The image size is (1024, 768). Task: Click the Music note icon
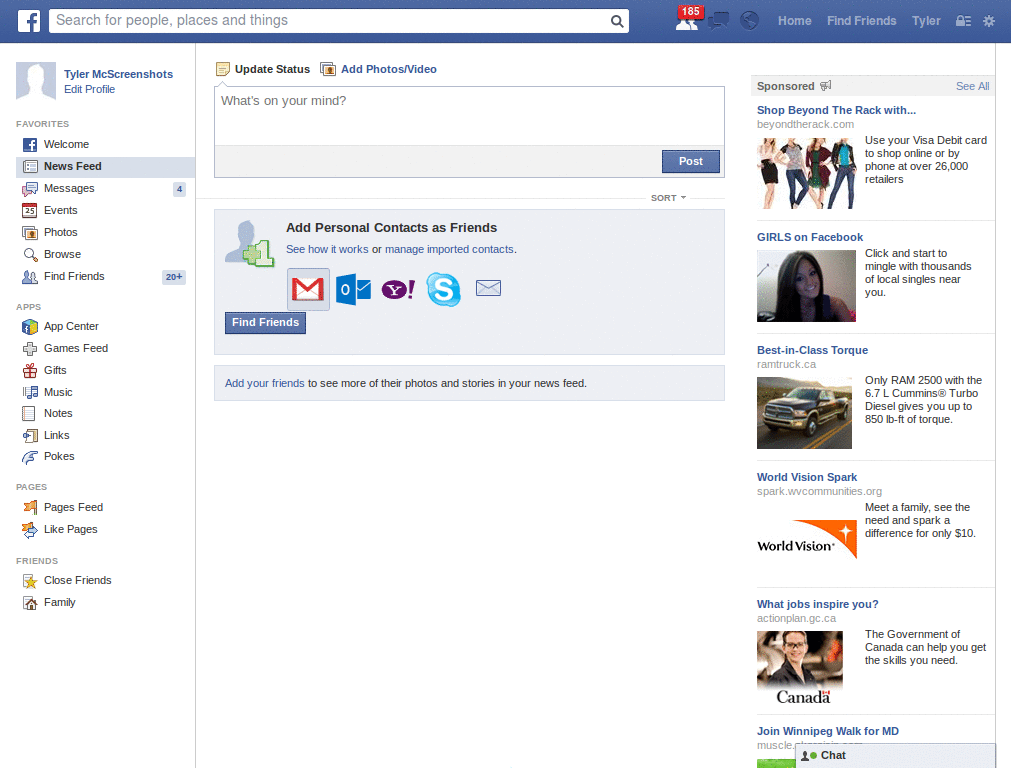coord(29,392)
